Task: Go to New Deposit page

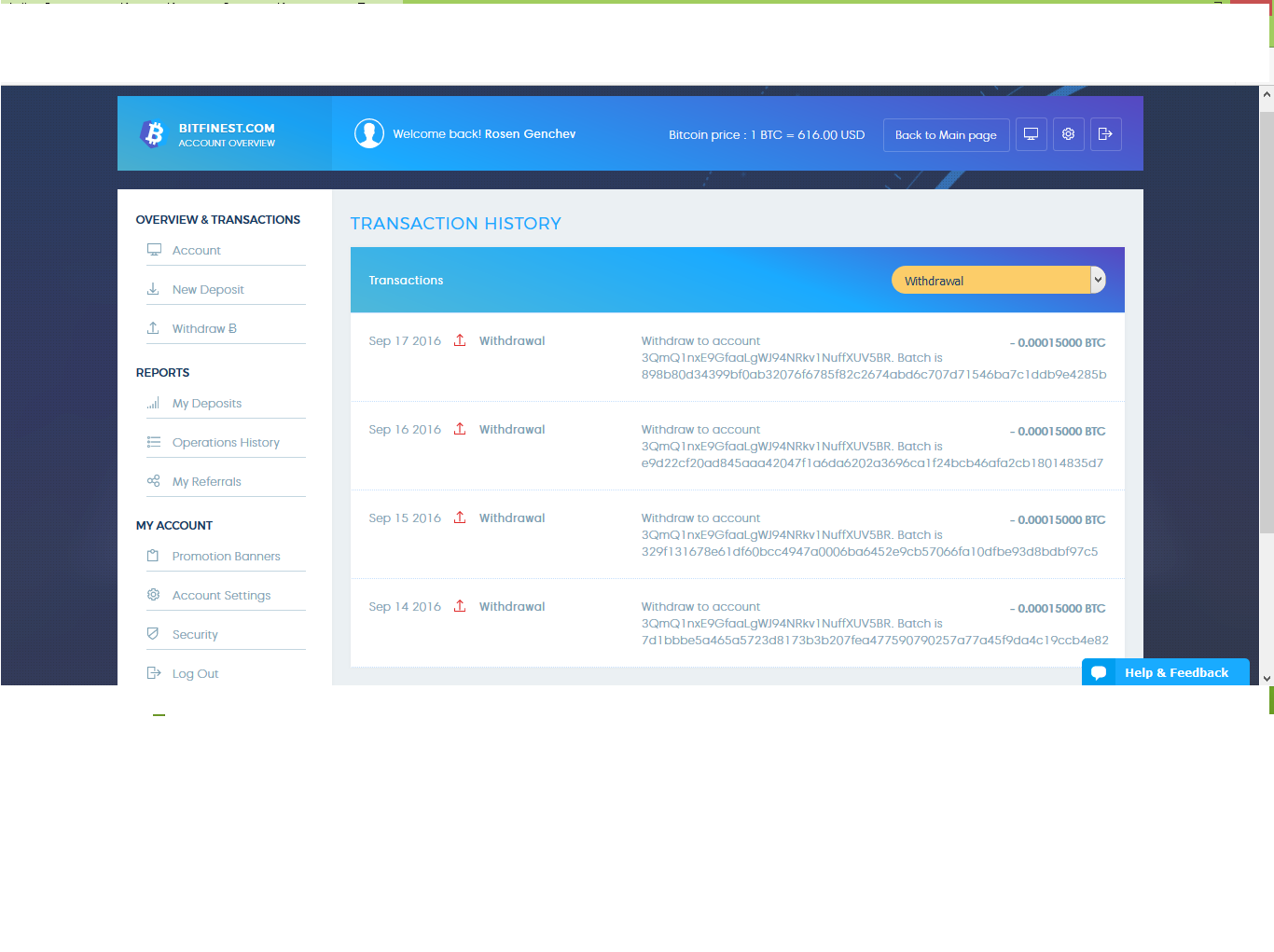Action: click(x=208, y=290)
